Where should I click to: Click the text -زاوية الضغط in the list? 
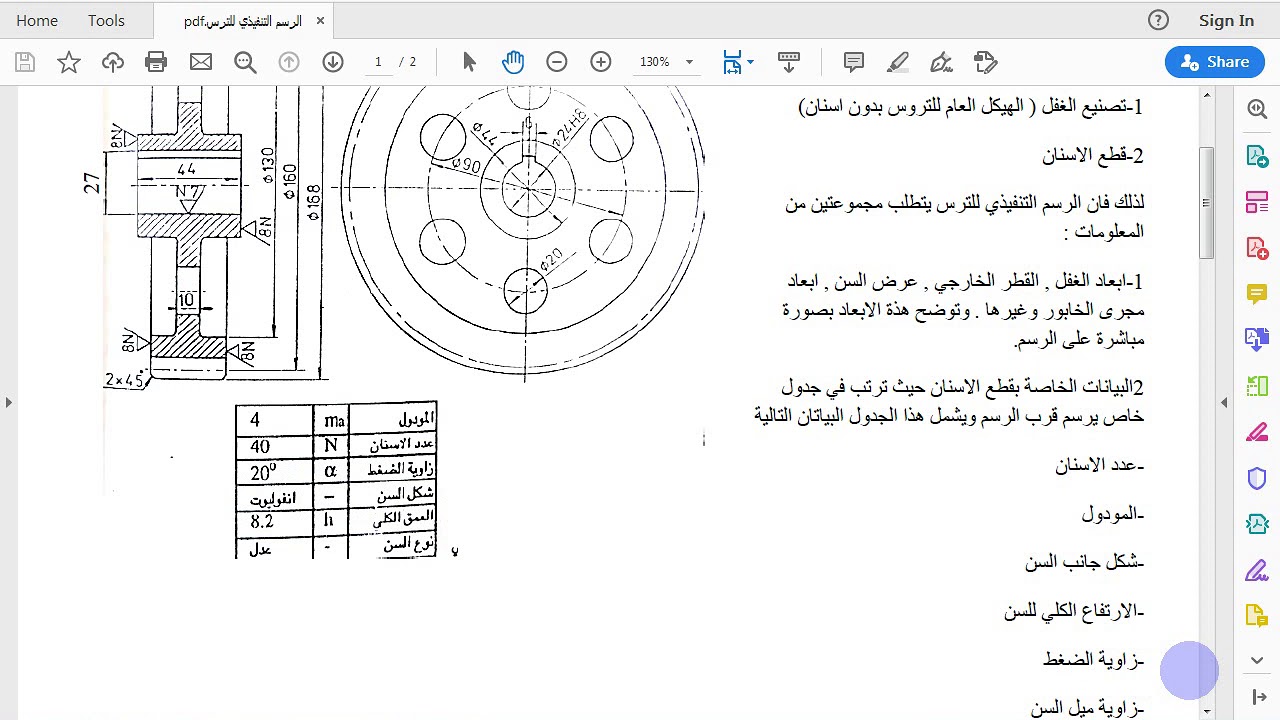pyautogui.click(x=1093, y=659)
